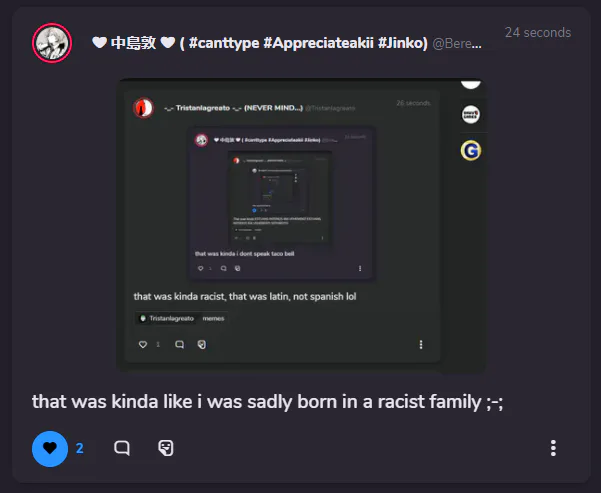This screenshot has width=601, height=493.
Task: Click the nested post's heart icon
Action: pyautogui.click(x=143, y=345)
